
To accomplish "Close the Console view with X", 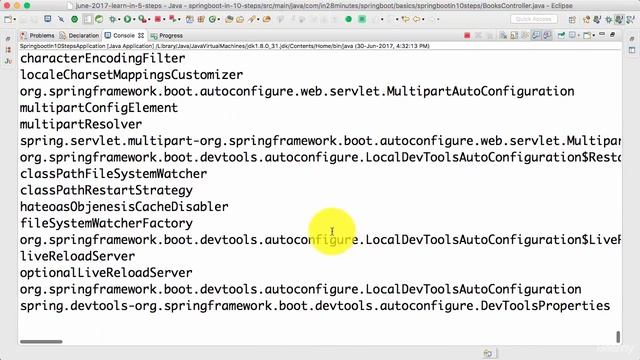I will pyautogui.click(x=141, y=36).
